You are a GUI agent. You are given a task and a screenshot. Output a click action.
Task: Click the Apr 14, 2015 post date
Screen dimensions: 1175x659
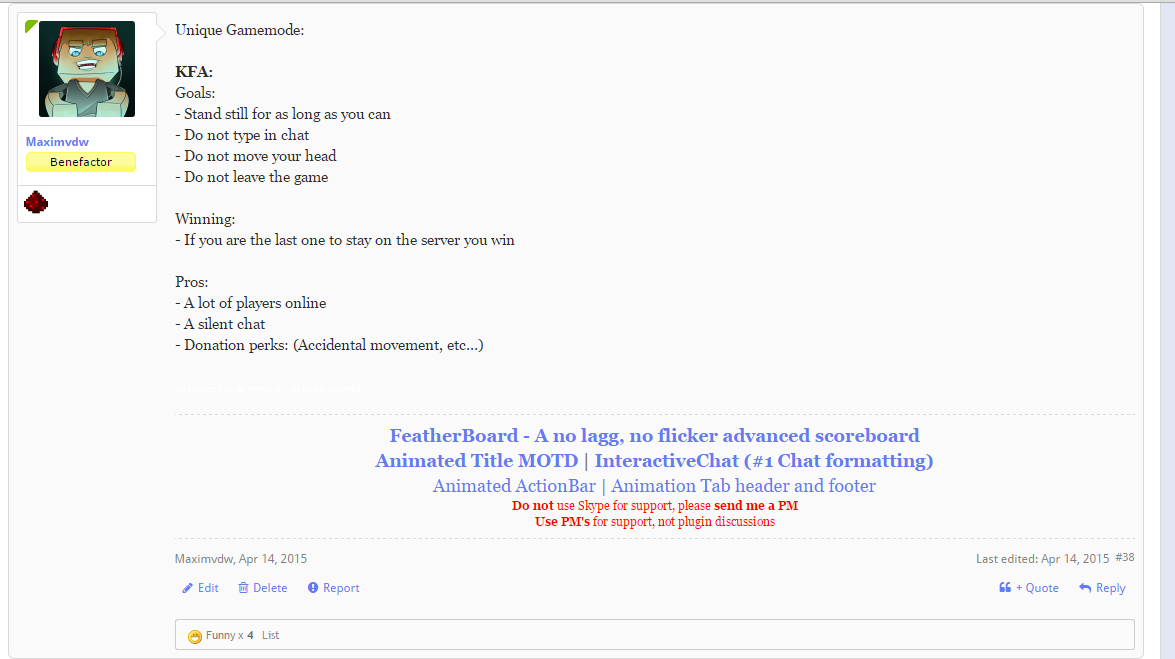[x=273, y=559]
